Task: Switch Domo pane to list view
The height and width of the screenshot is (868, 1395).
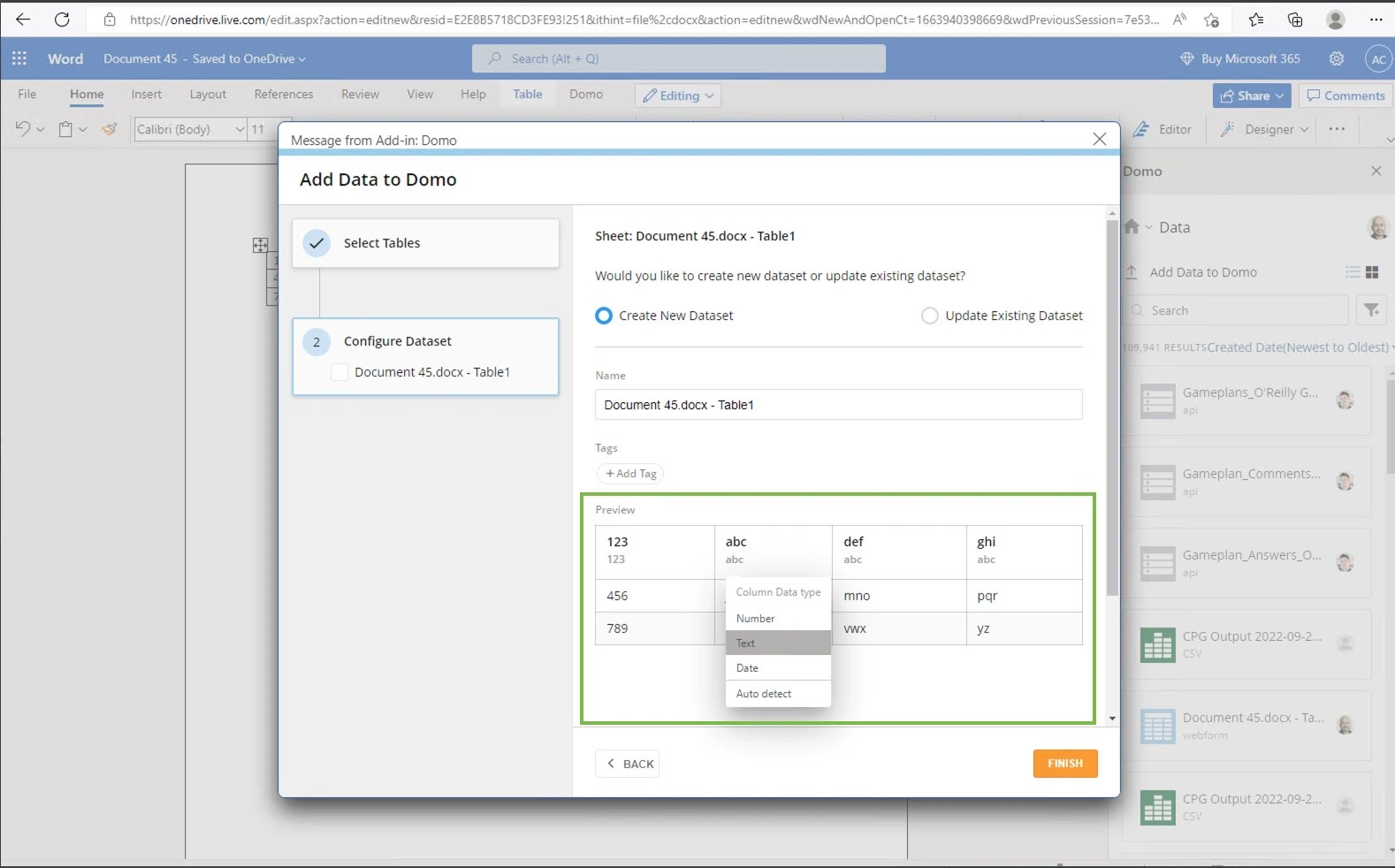Action: [x=1353, y=272]
